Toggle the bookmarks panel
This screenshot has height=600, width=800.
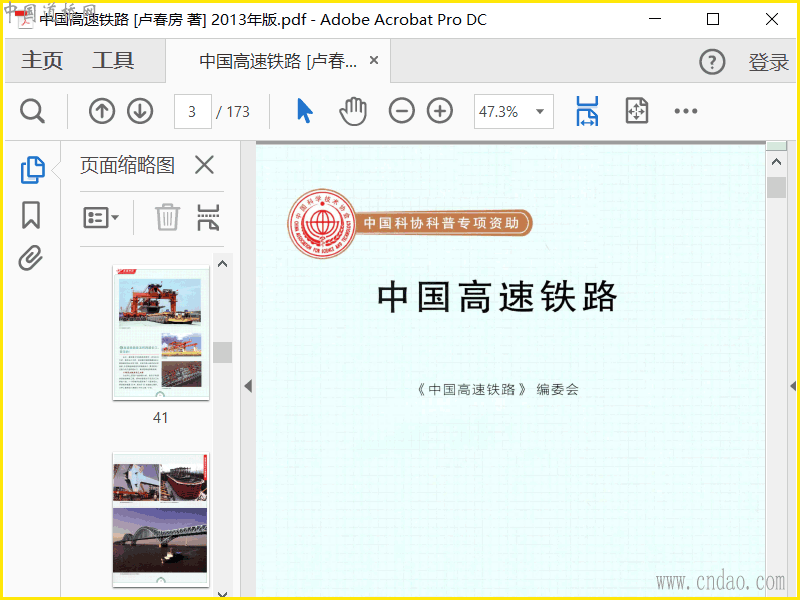pyautogui.click(x=31, y=215)
